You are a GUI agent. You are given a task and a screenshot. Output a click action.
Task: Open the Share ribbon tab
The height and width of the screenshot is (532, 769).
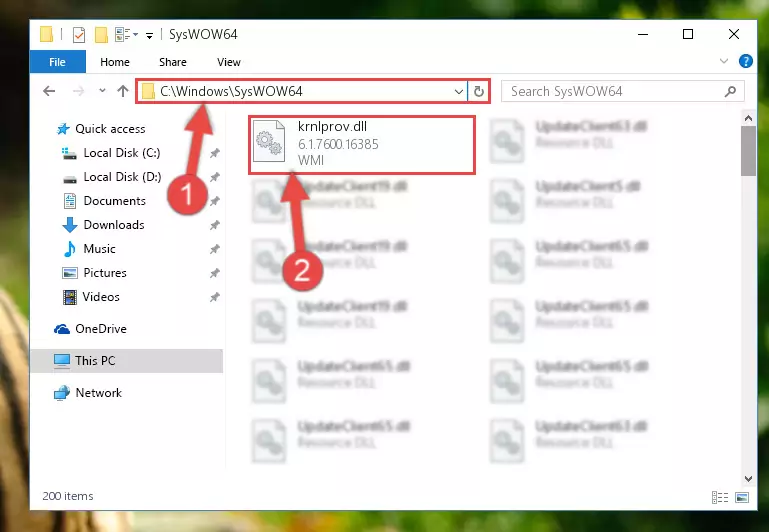click(x=173, y=62)
